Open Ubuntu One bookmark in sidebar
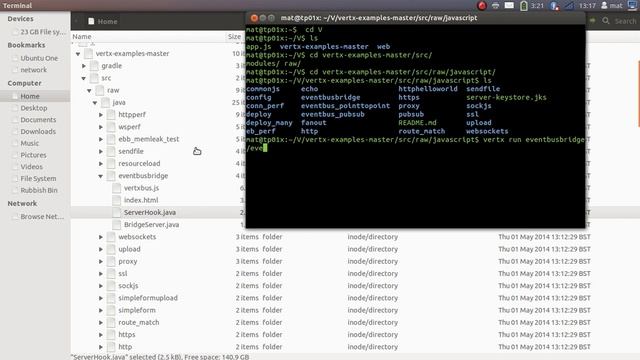Viewport: 640px width, 360px height. (39, 58)
